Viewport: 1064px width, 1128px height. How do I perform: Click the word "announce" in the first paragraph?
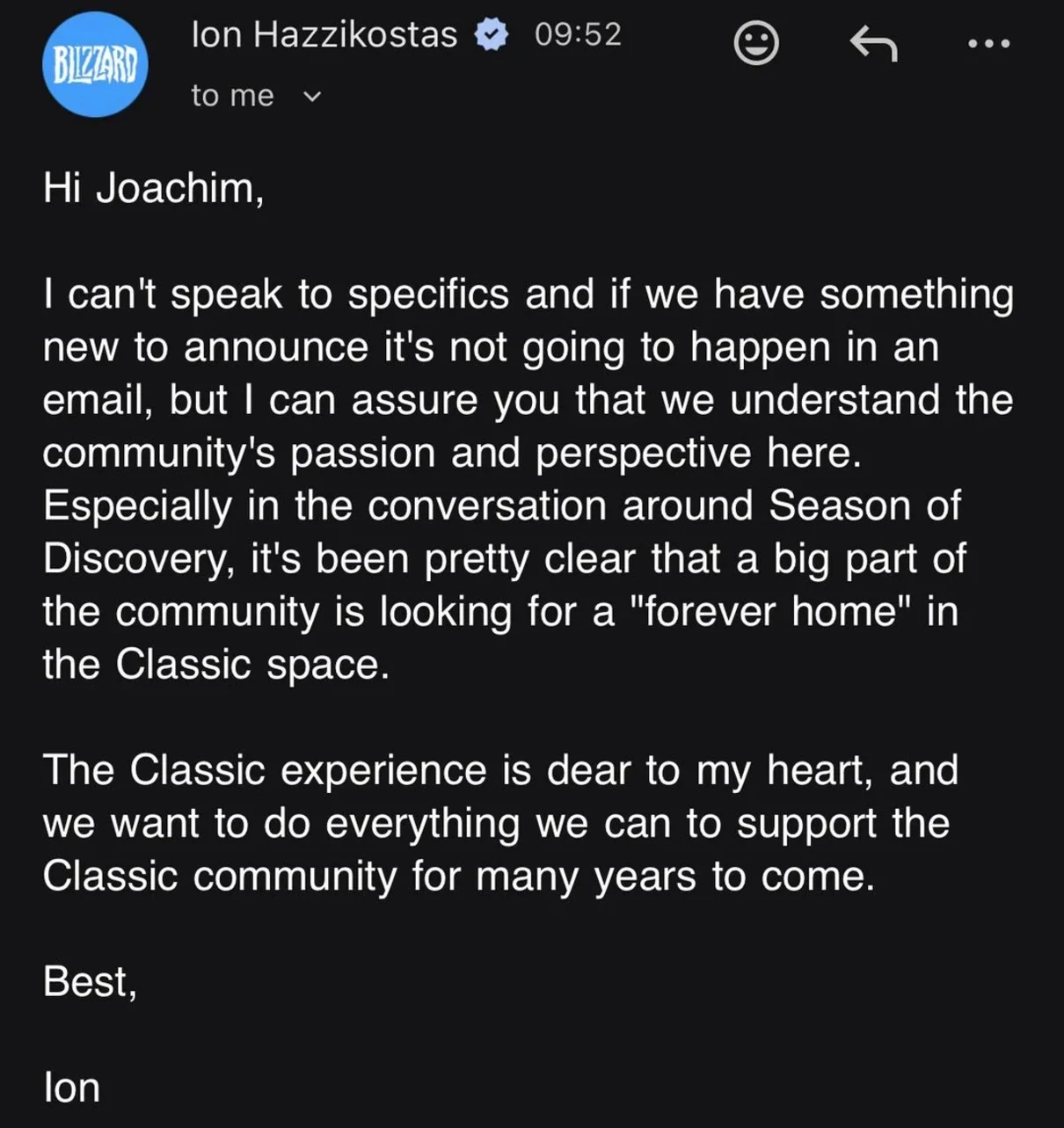pos(275,346)
